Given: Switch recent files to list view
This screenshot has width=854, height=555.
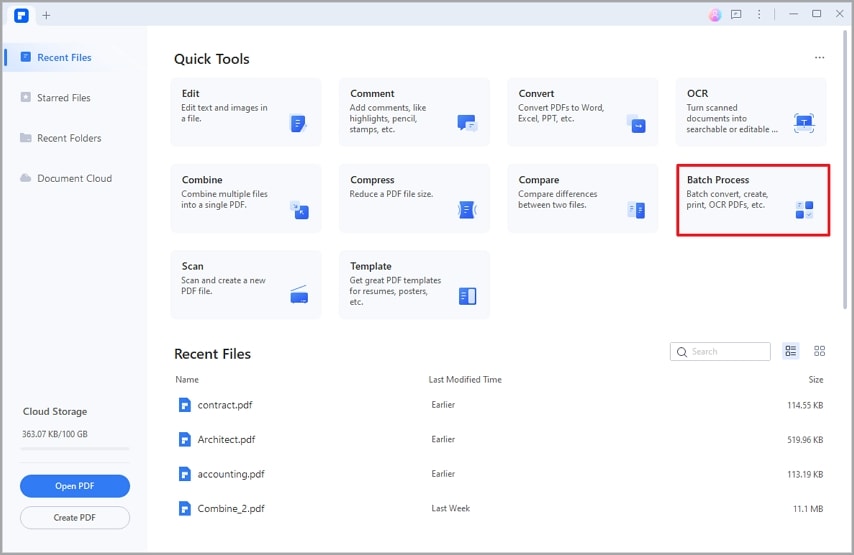Looking at the screenshot, I should [791, 351].
